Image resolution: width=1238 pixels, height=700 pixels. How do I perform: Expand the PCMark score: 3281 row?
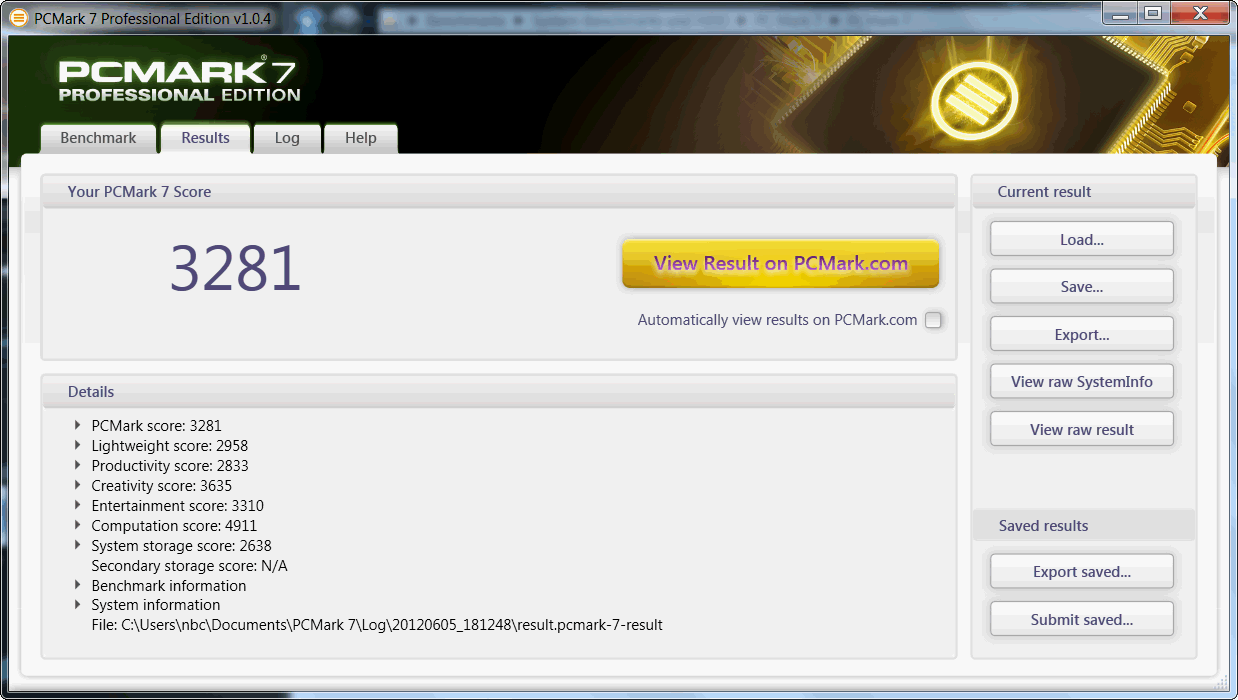point(78,425)
